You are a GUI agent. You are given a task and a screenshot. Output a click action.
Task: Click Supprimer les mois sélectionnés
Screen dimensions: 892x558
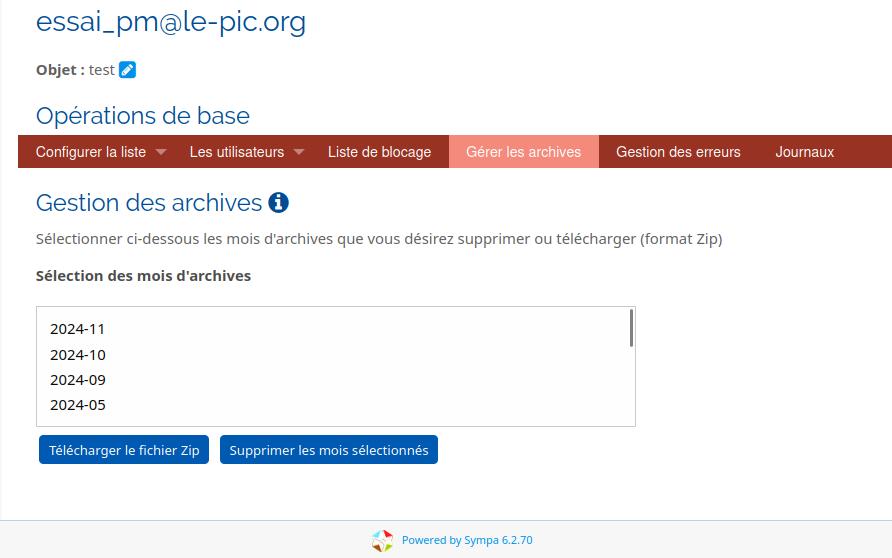coord(329,450)
